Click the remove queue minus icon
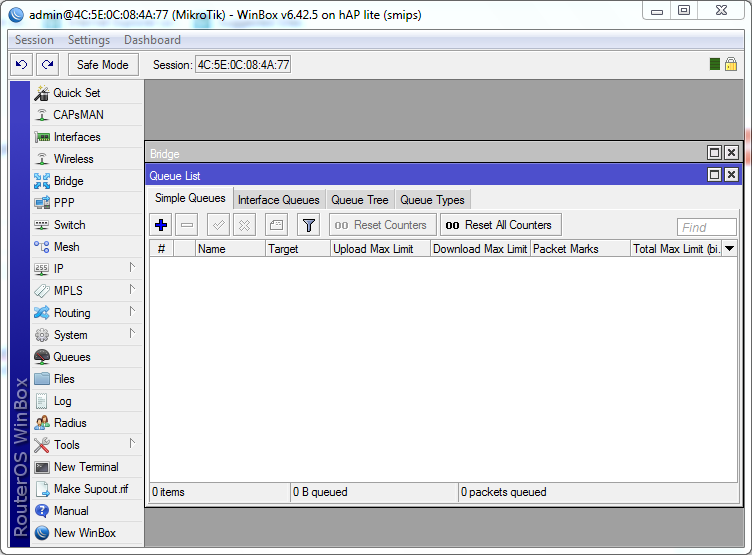 coord(187,224)
